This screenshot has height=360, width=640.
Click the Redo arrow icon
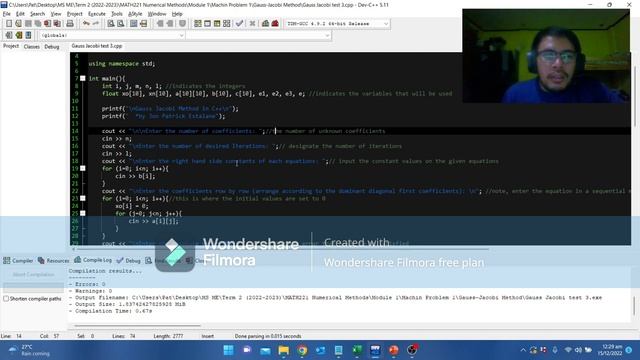[x=96, y=24]
